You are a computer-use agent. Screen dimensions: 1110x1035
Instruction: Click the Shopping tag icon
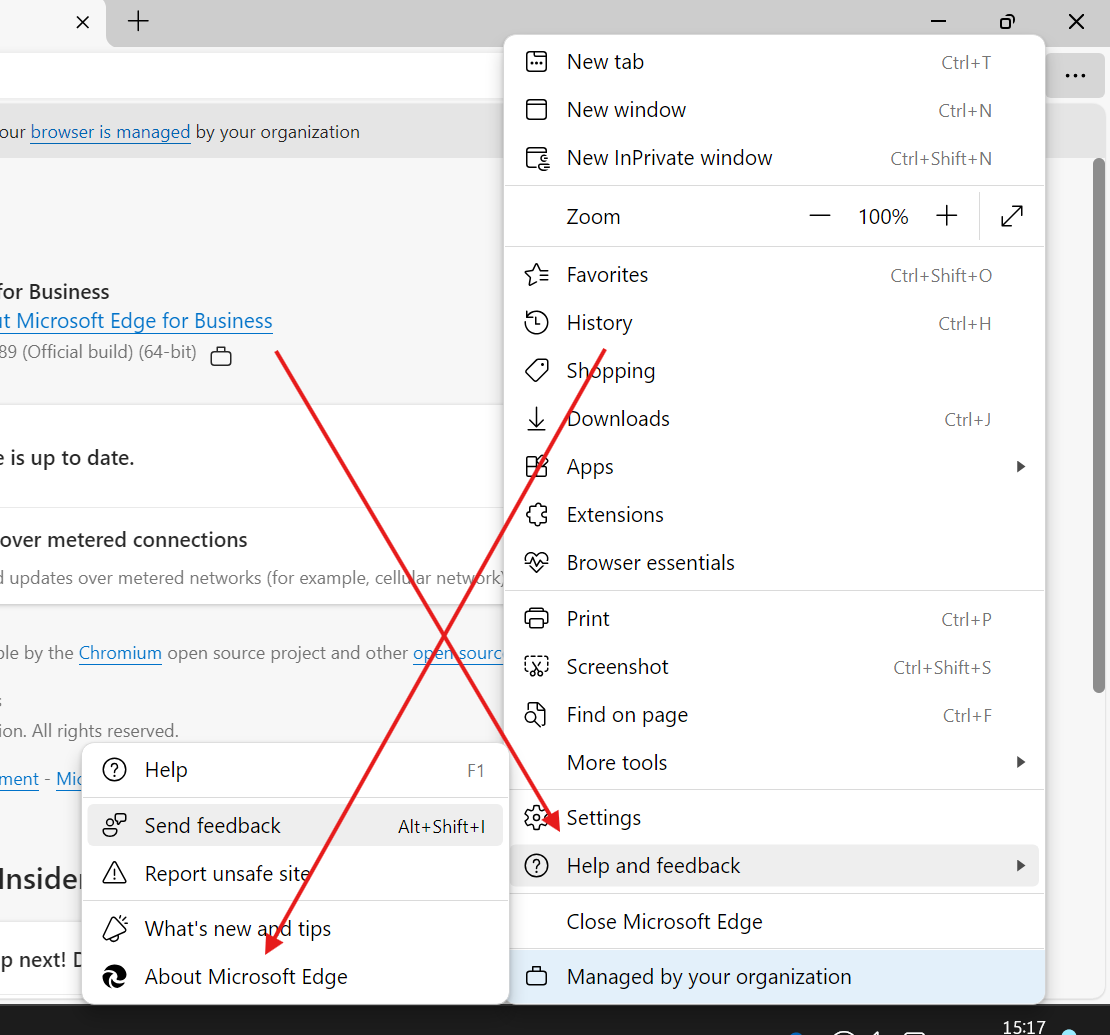click(x=536, y=370)
